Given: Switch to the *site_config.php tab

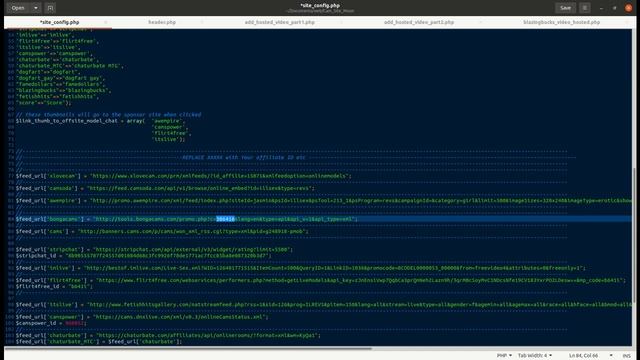Looking at the screenshot, I should tap(60, 22).
